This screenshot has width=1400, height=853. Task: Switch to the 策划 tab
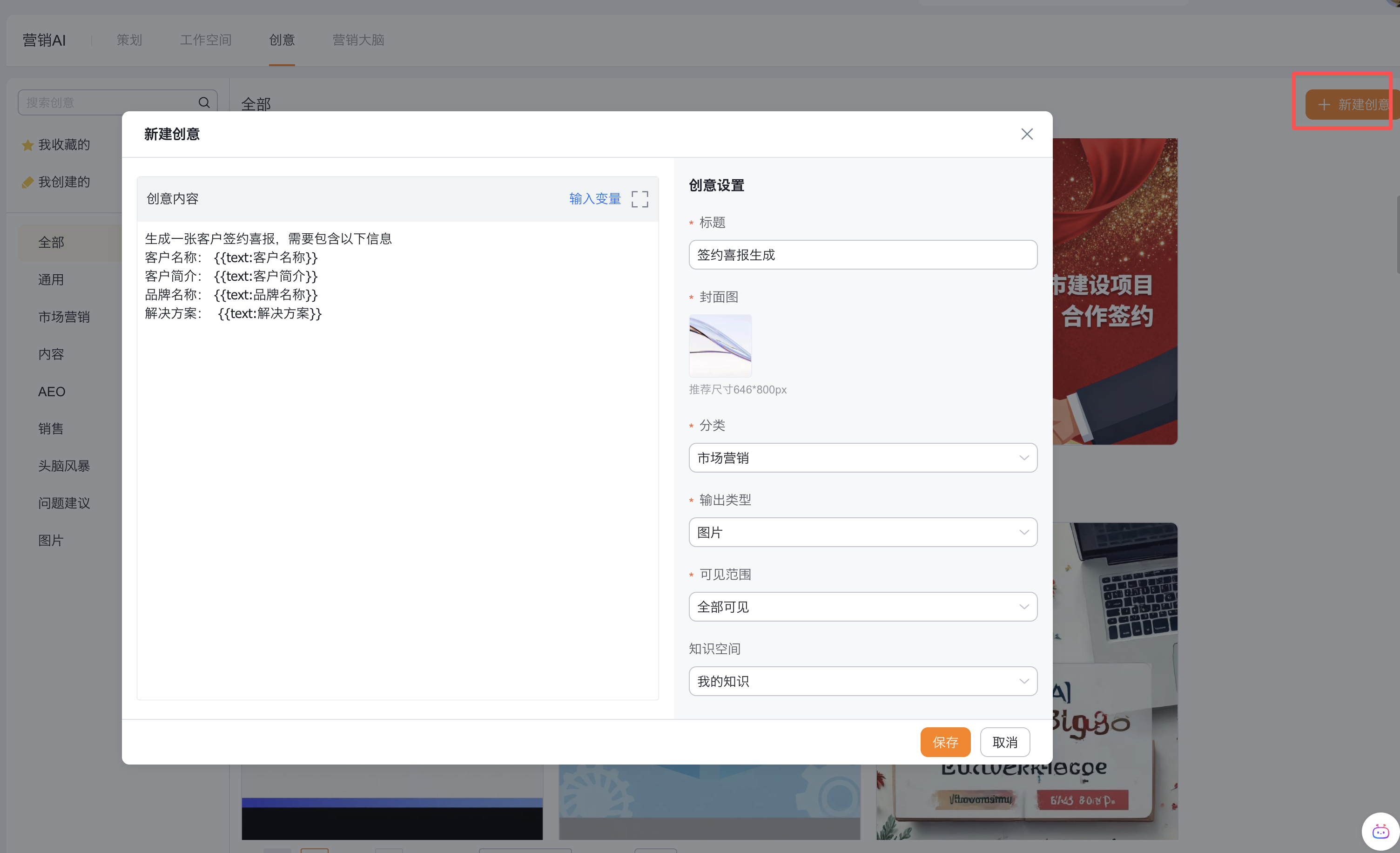pyautogui.click(x=129, y=40)
